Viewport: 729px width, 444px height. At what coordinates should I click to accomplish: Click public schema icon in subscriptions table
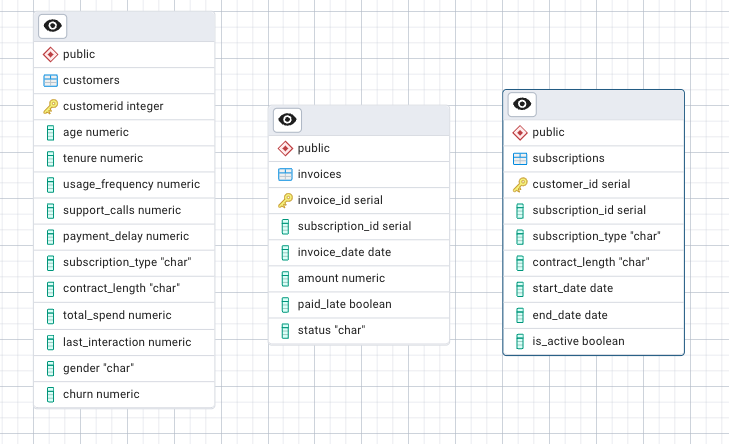(520, 132)
